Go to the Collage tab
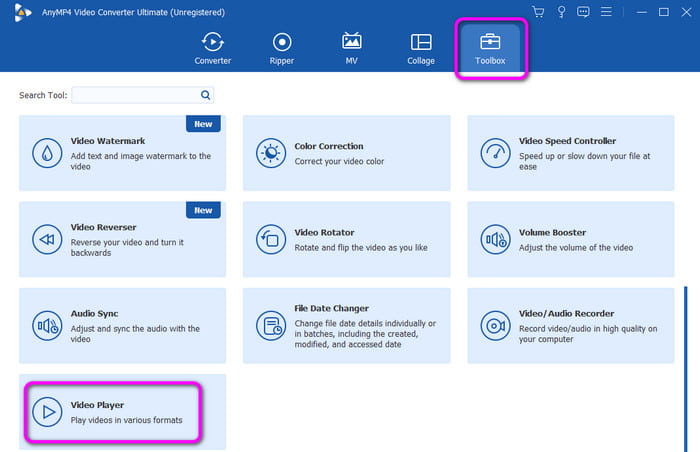The image size is (700, 452). click(421, 48)
